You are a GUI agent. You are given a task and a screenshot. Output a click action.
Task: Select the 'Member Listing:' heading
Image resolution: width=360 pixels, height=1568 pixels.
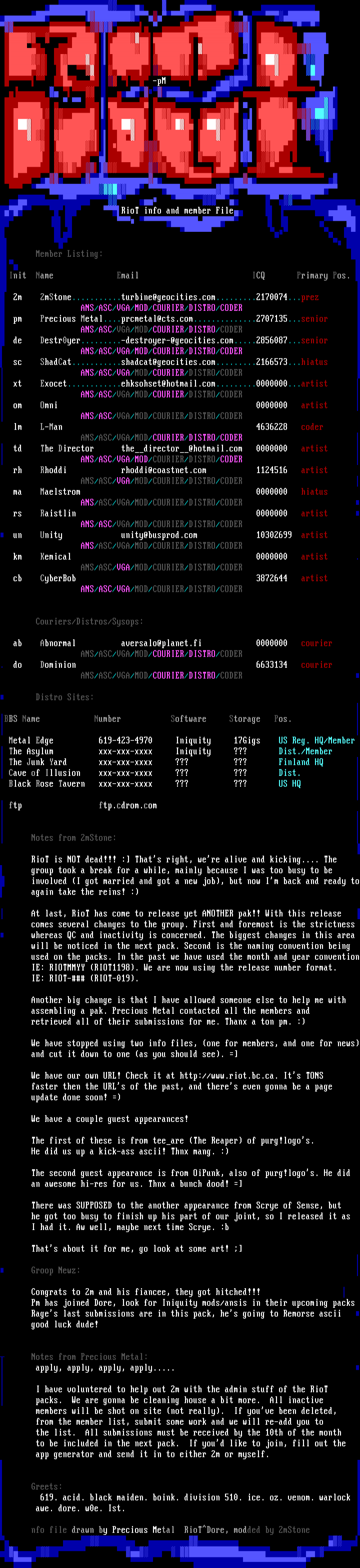(68, 254)
